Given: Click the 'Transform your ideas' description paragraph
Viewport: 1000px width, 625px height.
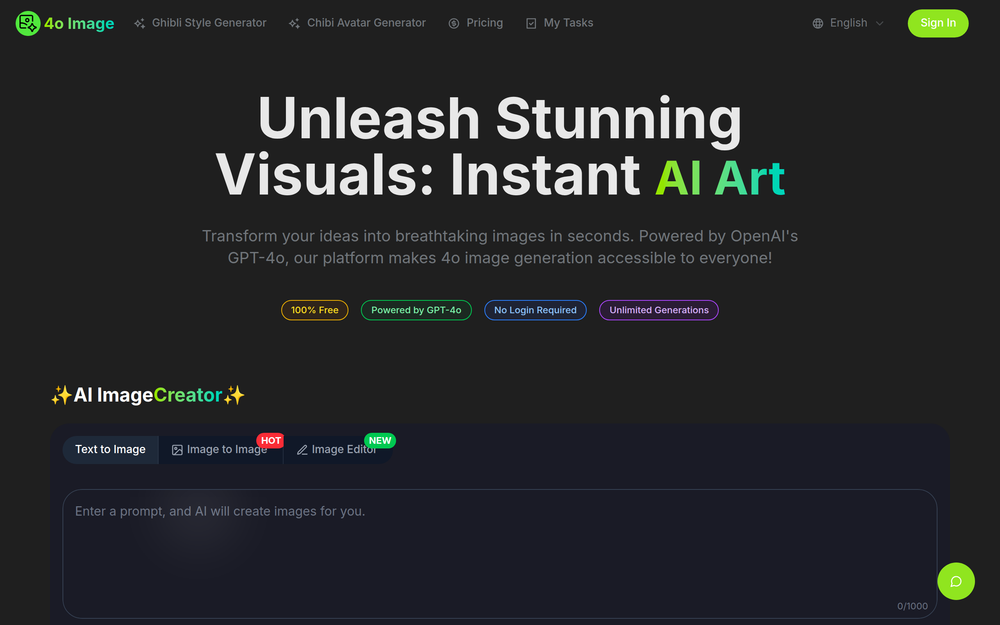Looking at the screenshot, I should point(499,247).
